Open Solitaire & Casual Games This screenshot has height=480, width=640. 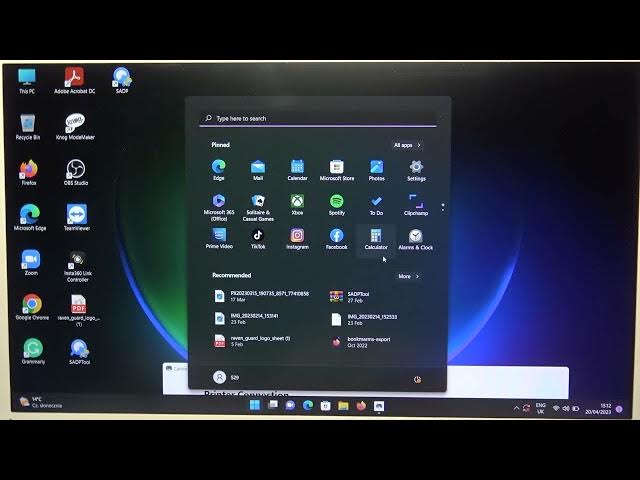tap(258, 207)
